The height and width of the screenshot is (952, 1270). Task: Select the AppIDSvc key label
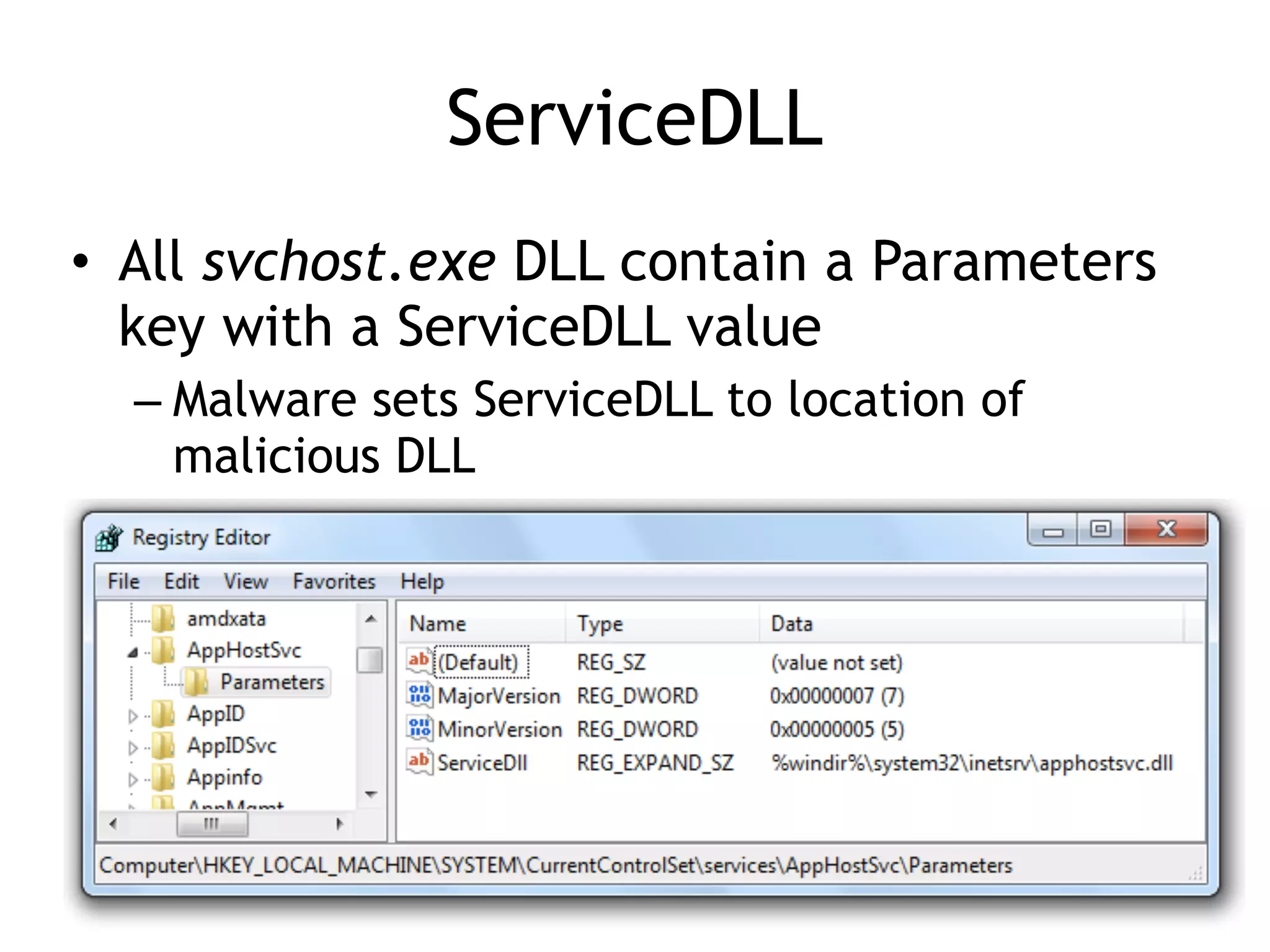click(x=232, y=746)
